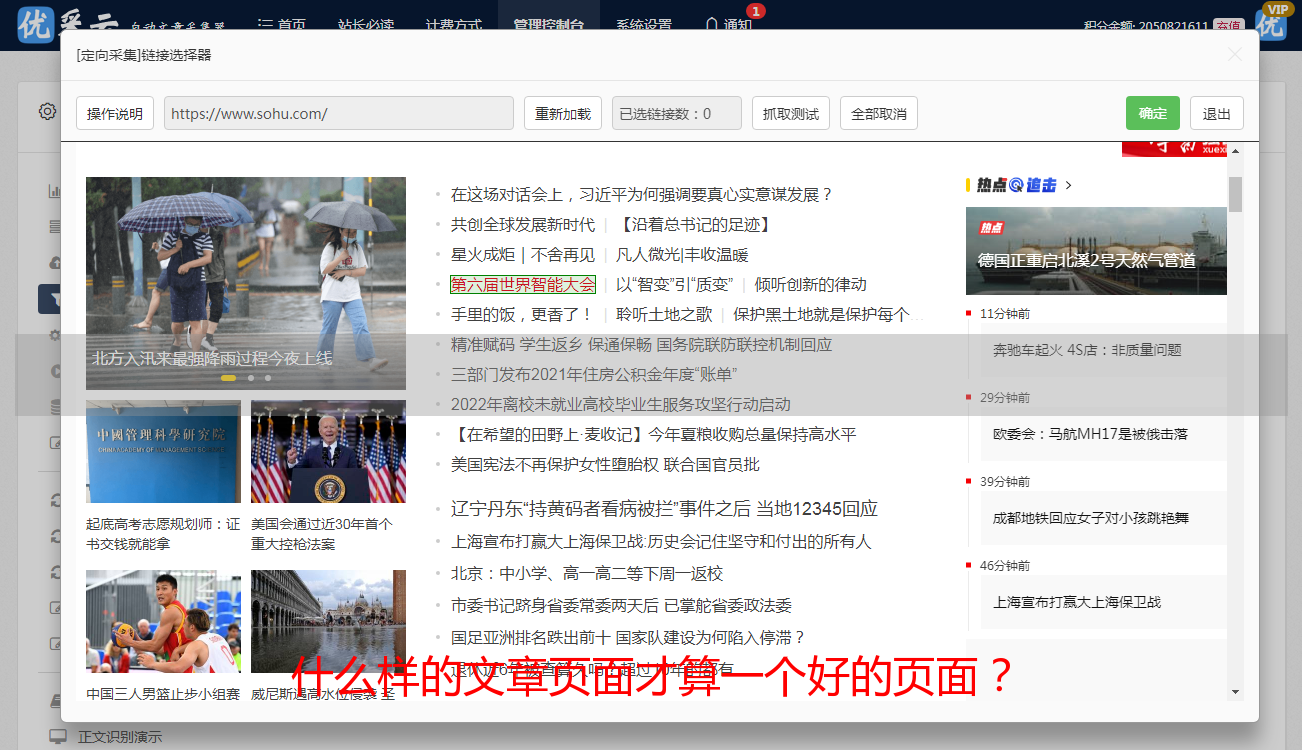Click the scrollbar up arrow in page preview
This screenshot has height=750, width=1302.
tap(1236, 151)
